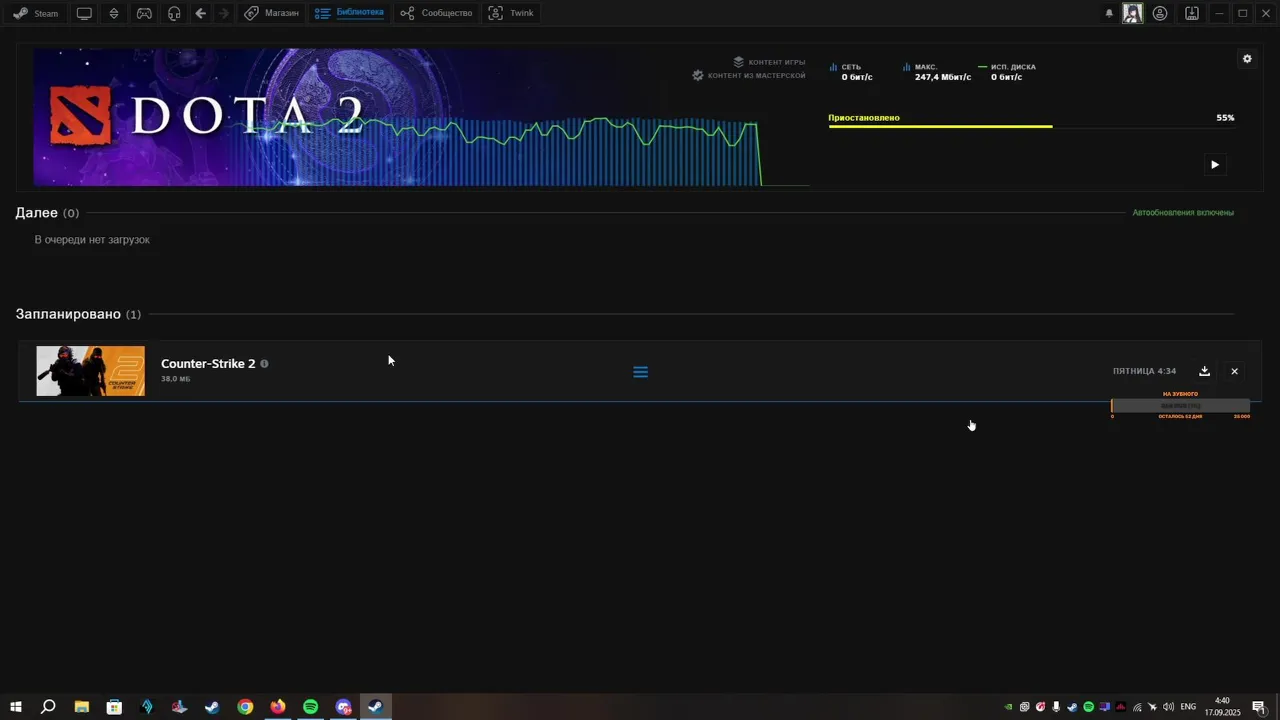The image size is (1280, 720).
Task: Click the В очереди нет загрузок message
Action: pyautogui.click(x=92, y=240)
